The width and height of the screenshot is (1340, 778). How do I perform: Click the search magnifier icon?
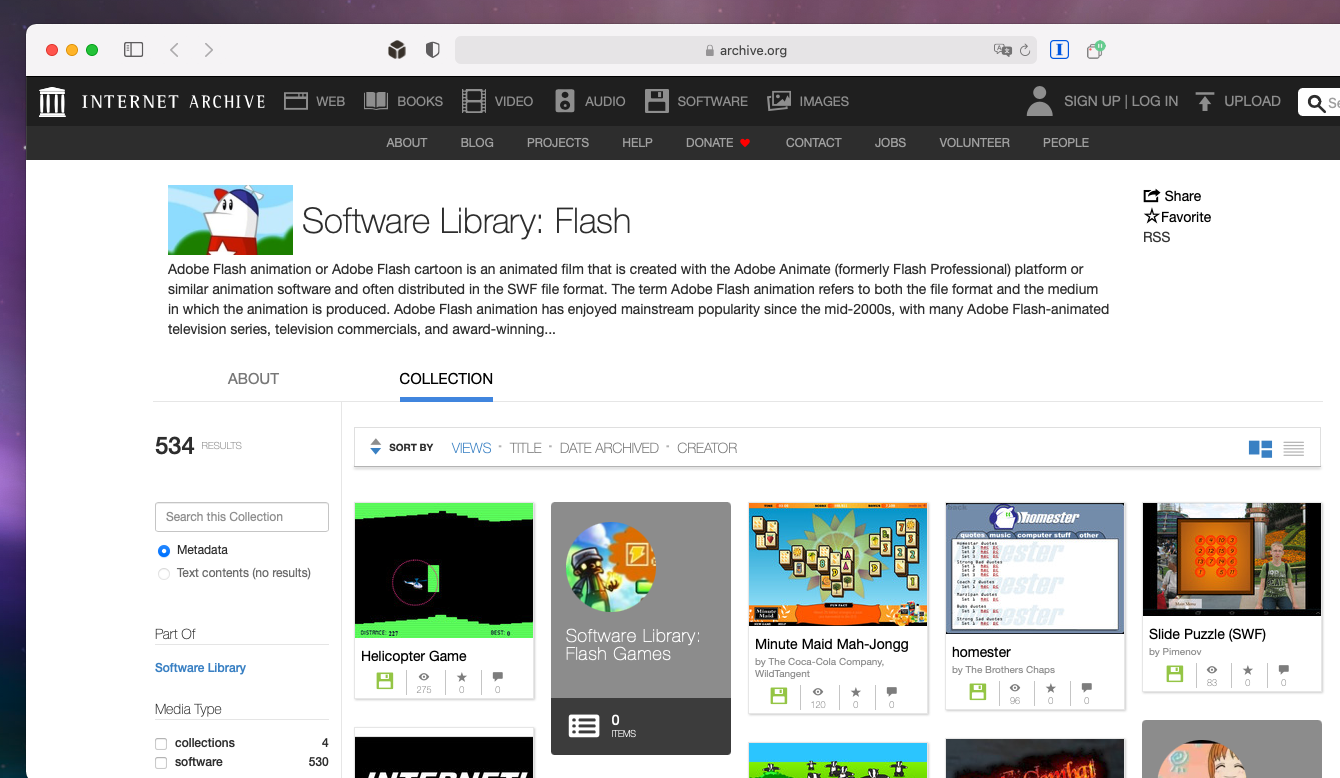click(1315, 102)
